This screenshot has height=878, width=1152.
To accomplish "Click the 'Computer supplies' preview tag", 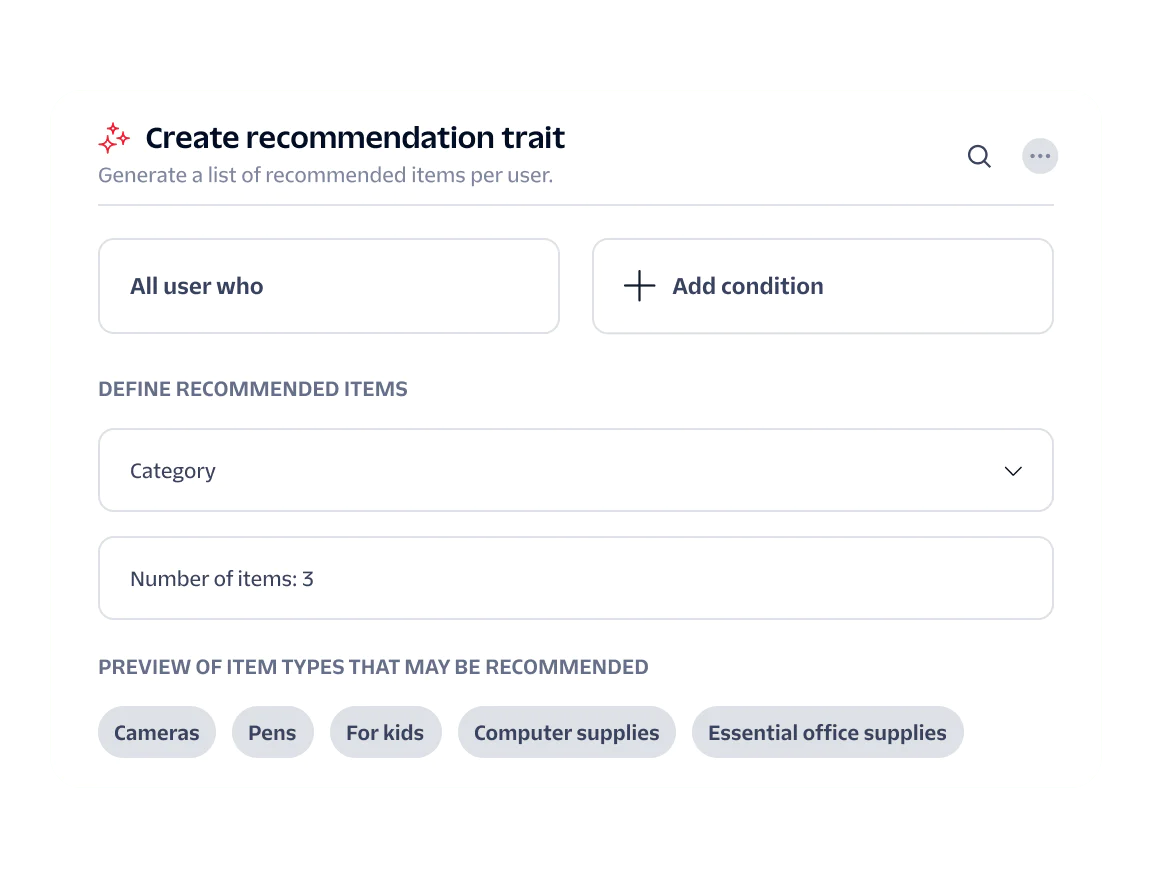I will [566, 732].
